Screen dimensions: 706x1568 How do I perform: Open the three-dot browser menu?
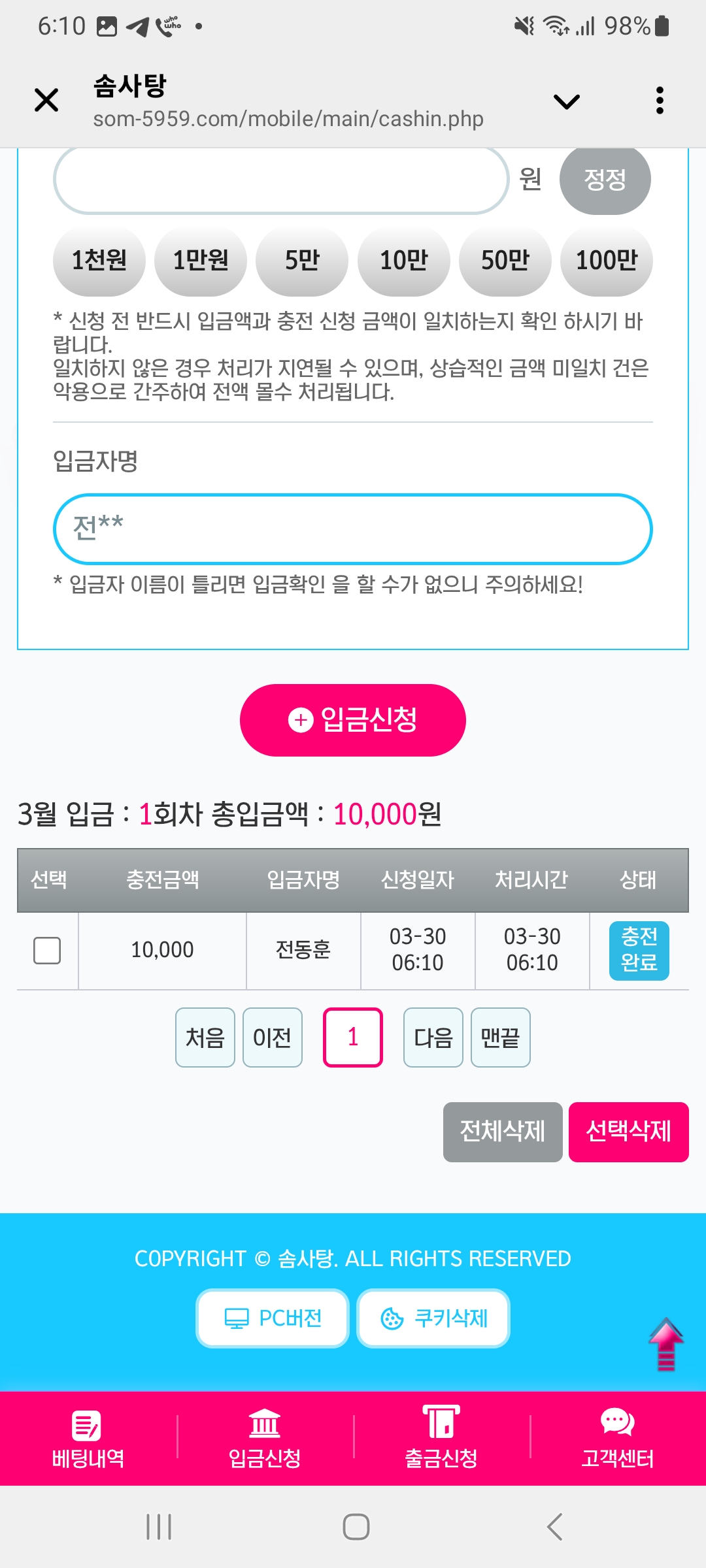pos(660,101)
